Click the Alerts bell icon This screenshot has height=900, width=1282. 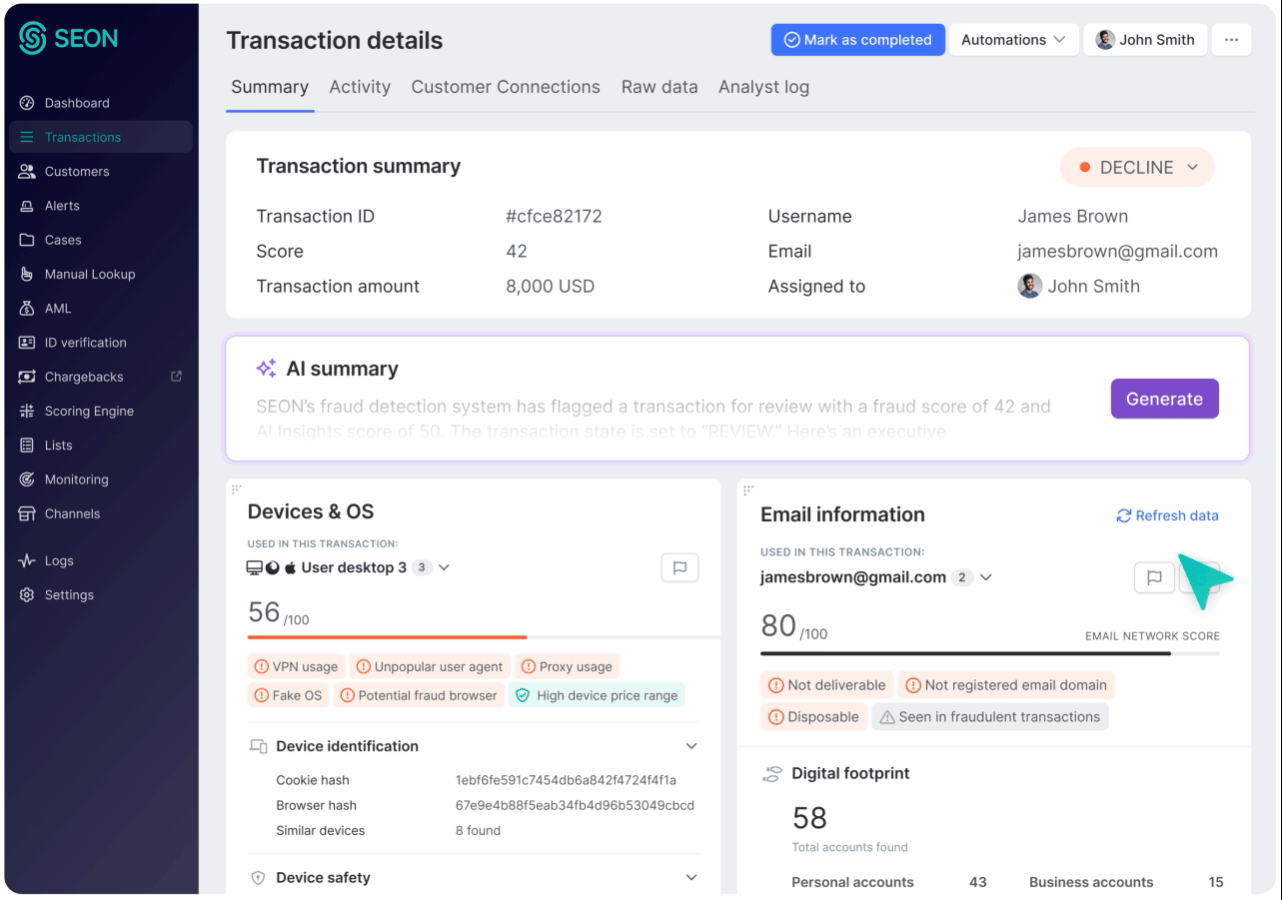click(x=27, y=206)
